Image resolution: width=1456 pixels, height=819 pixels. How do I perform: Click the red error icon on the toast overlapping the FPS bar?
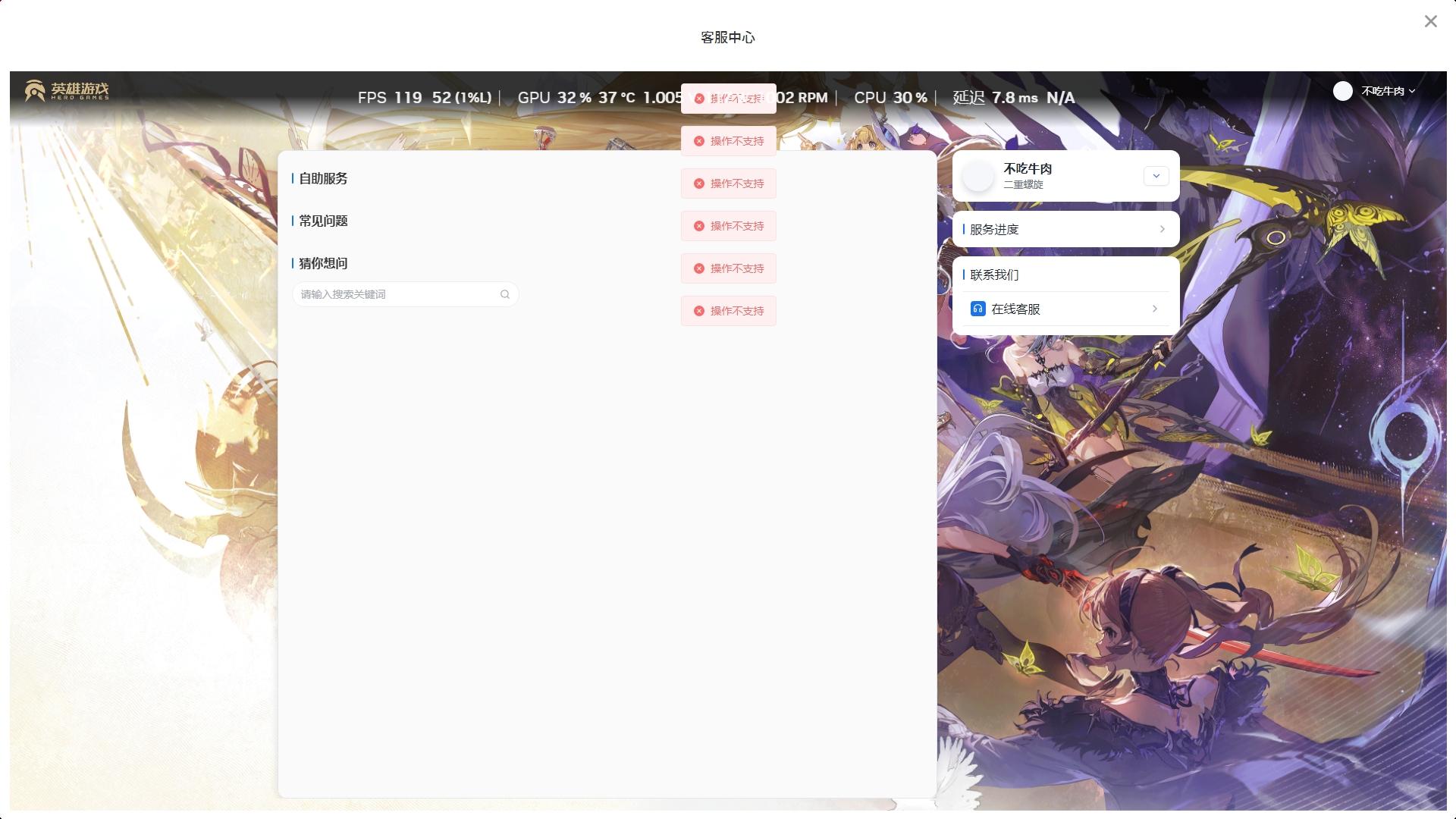tap(699, 99)
